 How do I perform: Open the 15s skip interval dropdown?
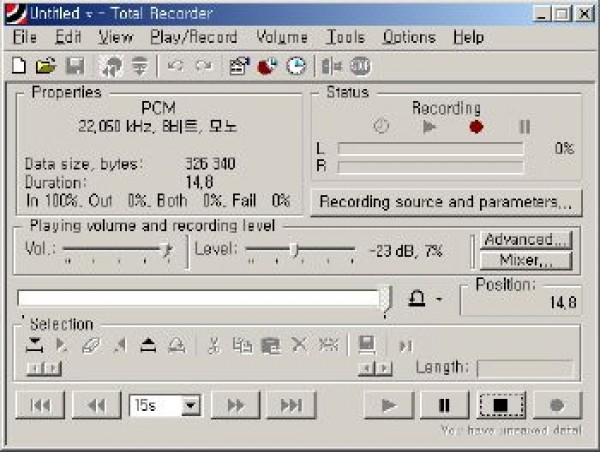[x=191, y=405]
